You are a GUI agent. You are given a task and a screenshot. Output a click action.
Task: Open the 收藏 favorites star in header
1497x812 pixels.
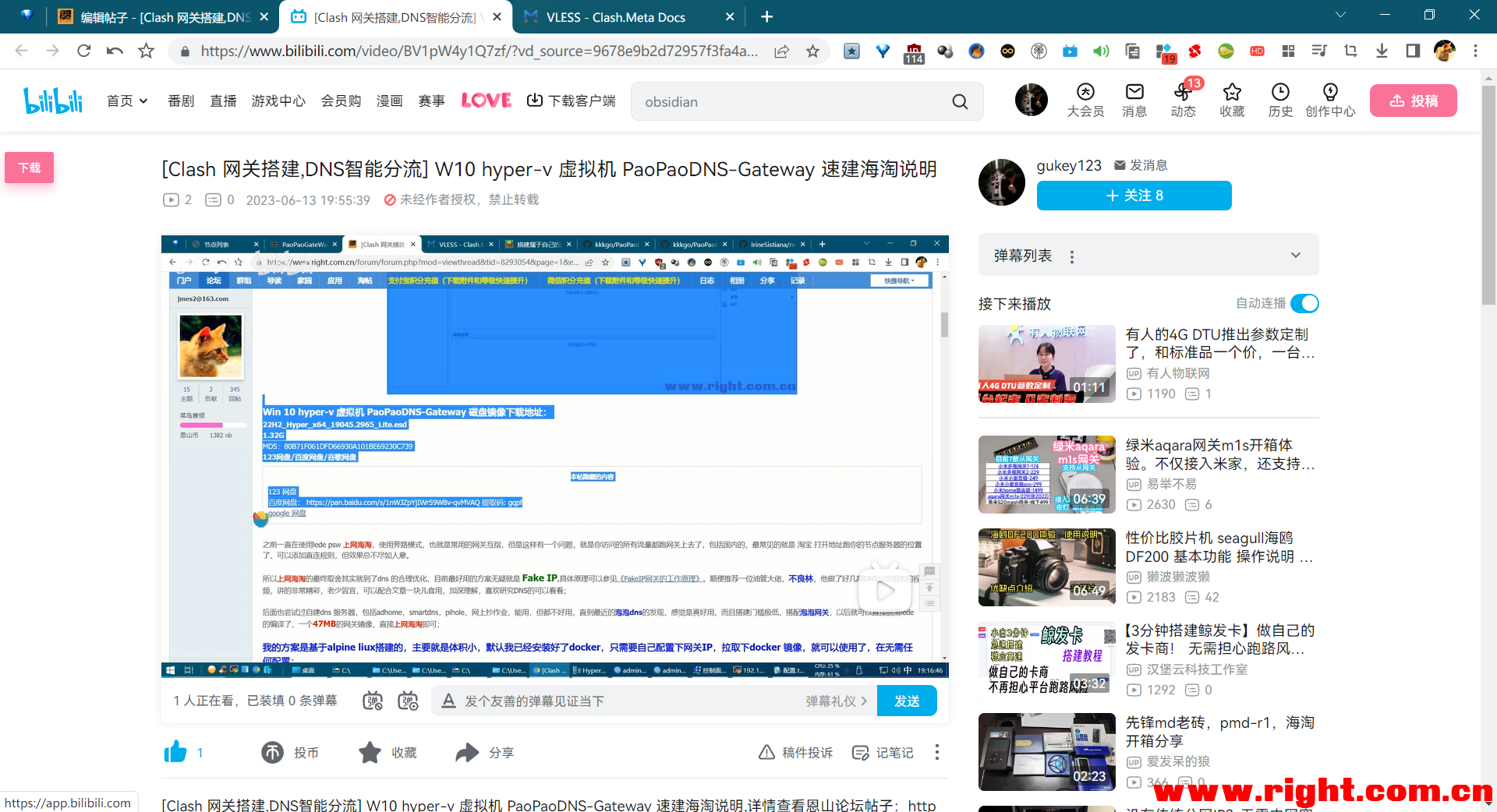[x=1232, y=101]
